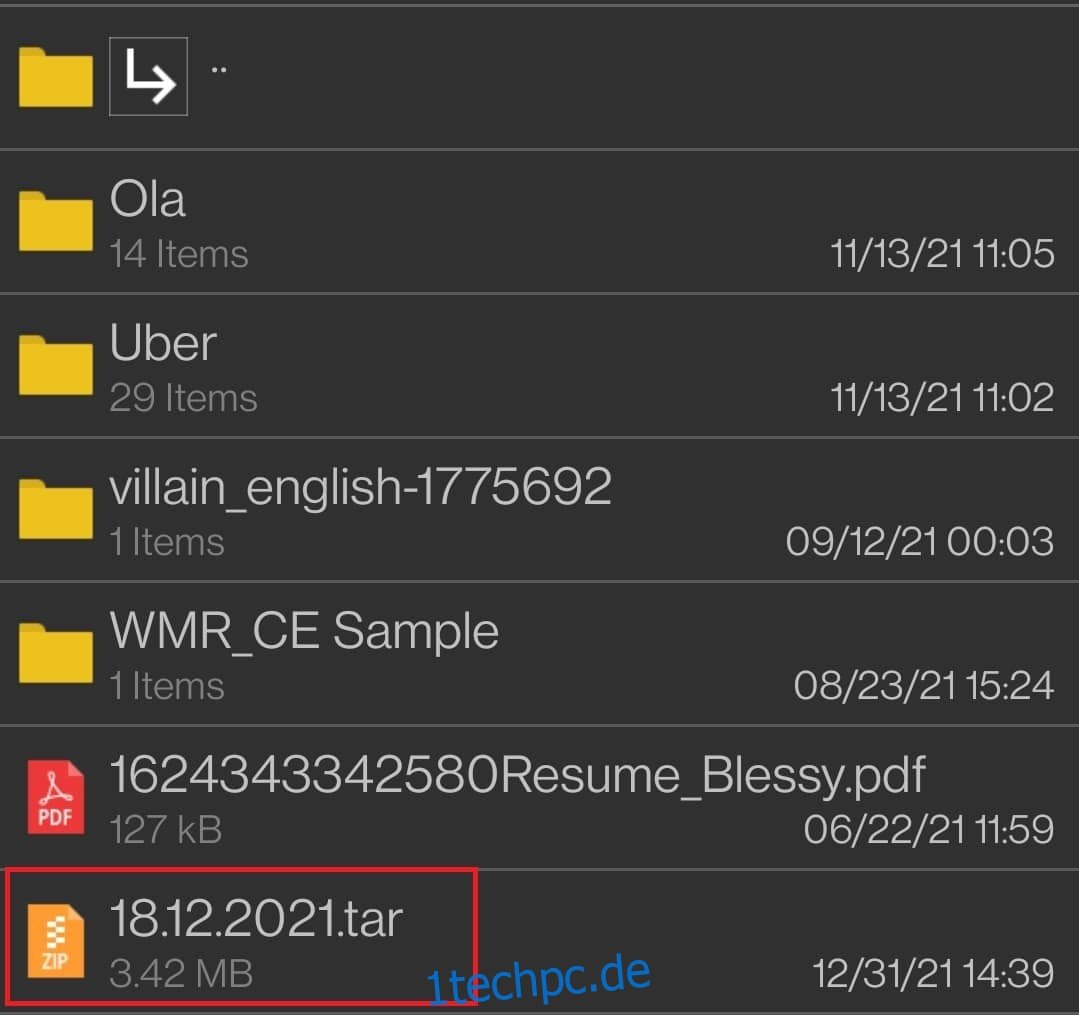Tap the parent directory up-arrow icon

point(149,76)
